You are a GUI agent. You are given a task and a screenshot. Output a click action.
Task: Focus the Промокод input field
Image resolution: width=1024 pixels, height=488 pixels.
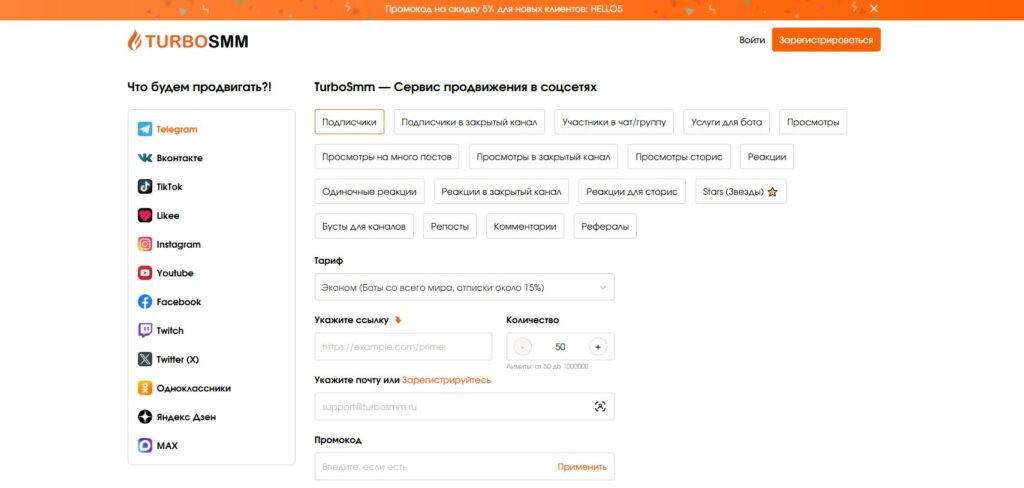pos(464,466)
